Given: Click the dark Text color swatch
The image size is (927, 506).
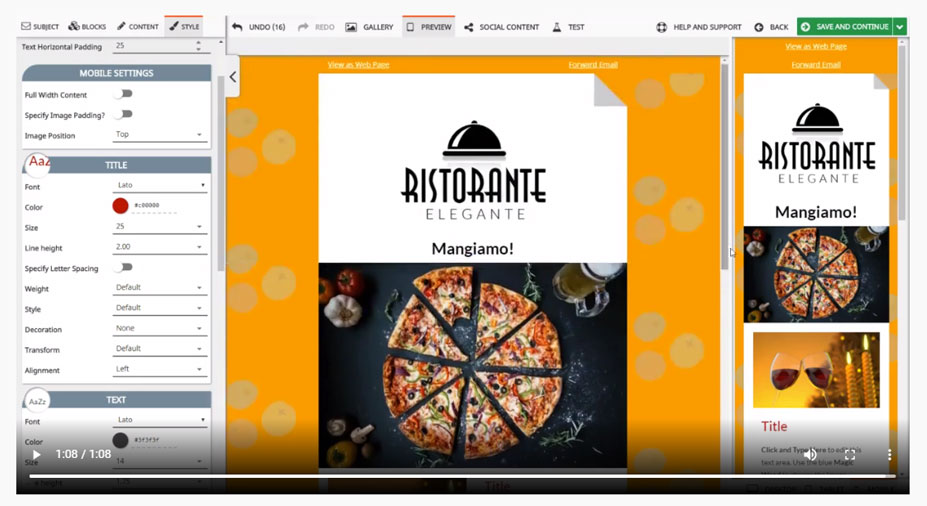Looking at the screenshot, I should click(x=120, y=440).
